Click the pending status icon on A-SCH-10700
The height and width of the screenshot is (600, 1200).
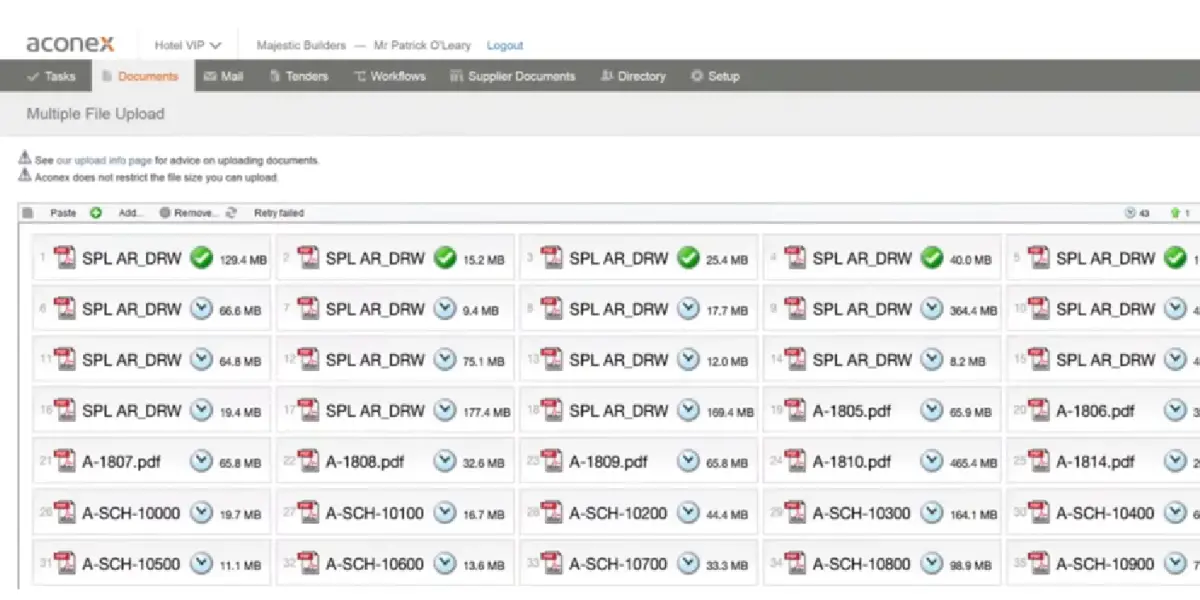(688, 564)
